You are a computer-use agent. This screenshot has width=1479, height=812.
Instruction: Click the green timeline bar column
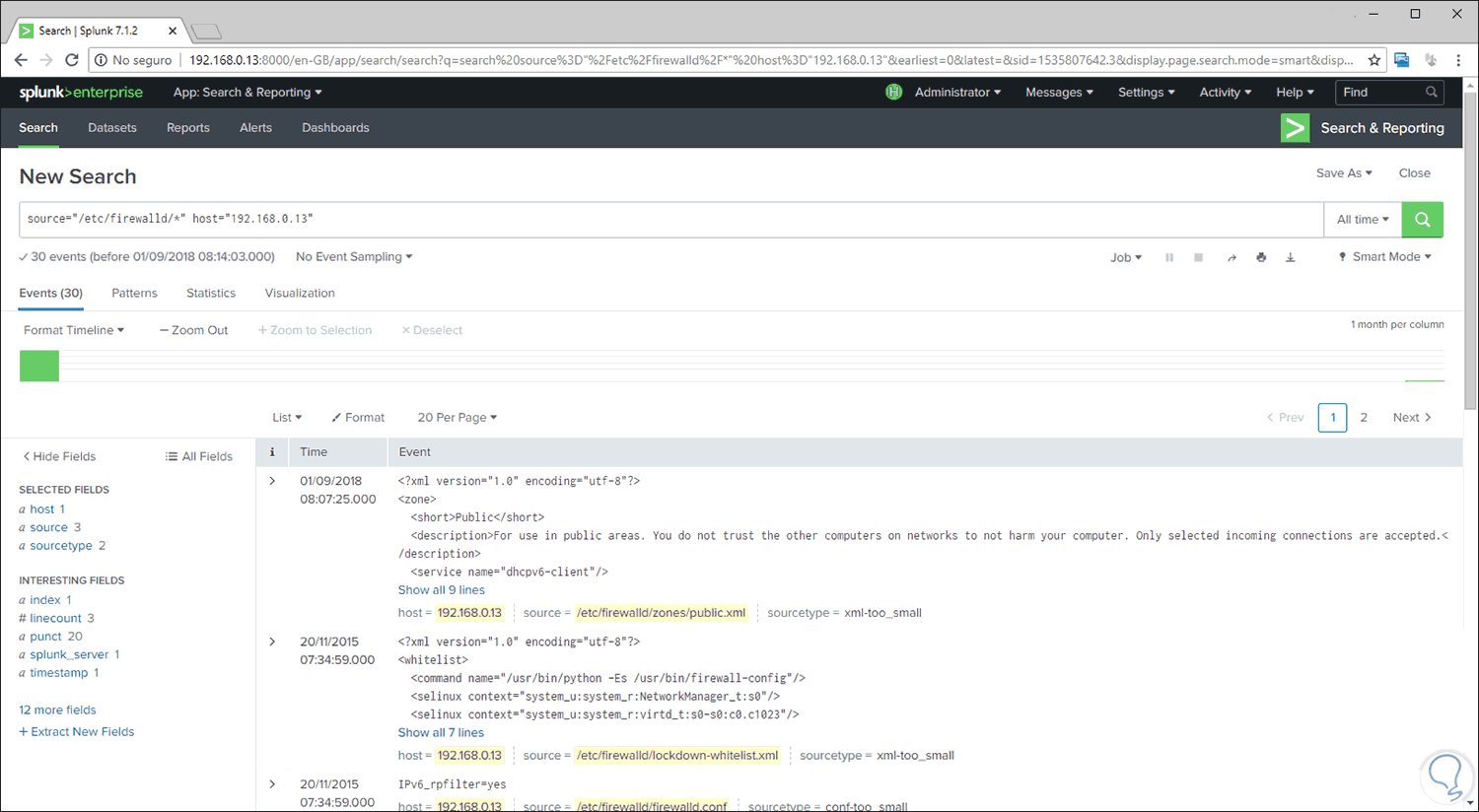[x=38, y=365]
